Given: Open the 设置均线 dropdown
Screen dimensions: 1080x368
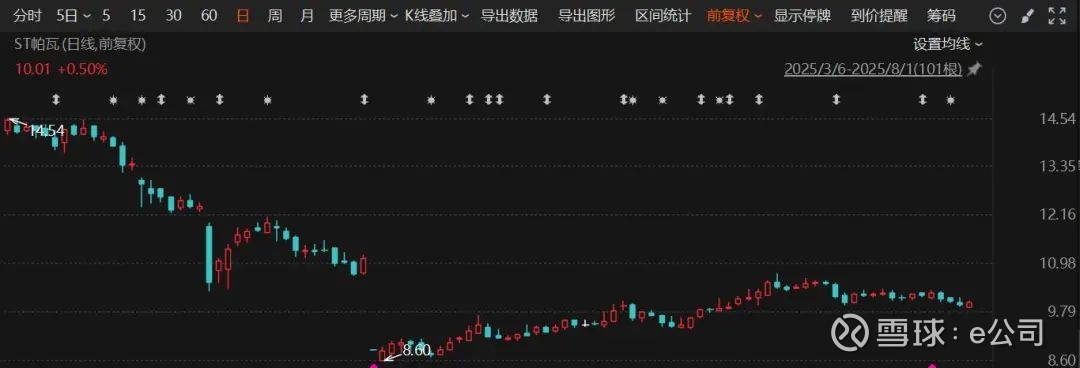Looking at the screenshot, I should pos(948,45).
